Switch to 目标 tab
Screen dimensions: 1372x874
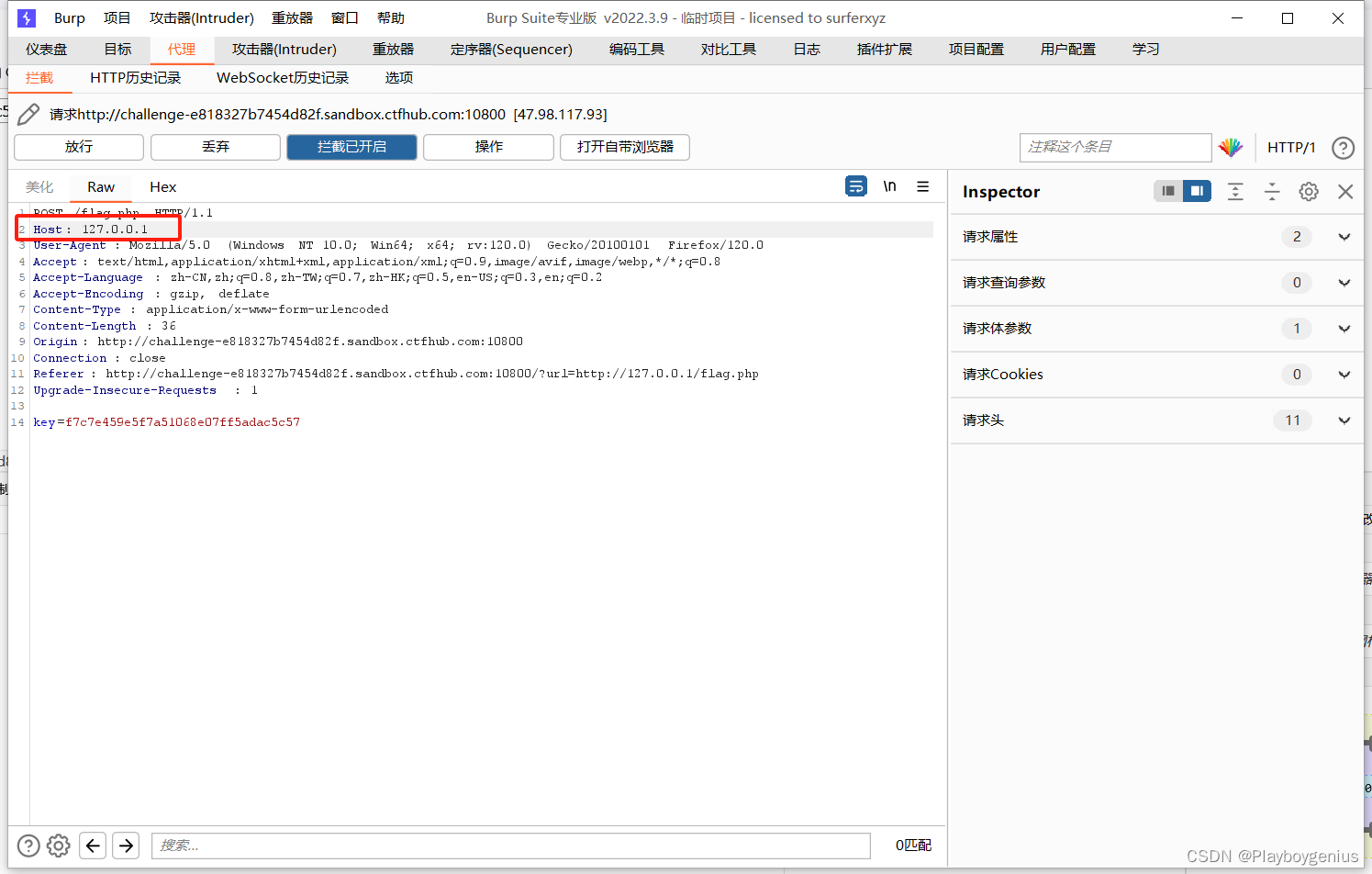pyautogui.click(x=117, y=50)
